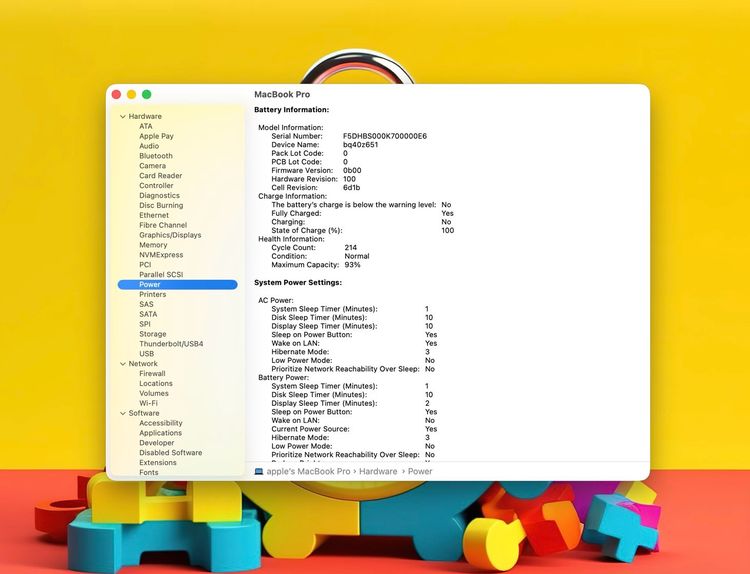Screen dimensions: 750x574
Task: Select Disc Burning entry
Action: coord(161,205)
